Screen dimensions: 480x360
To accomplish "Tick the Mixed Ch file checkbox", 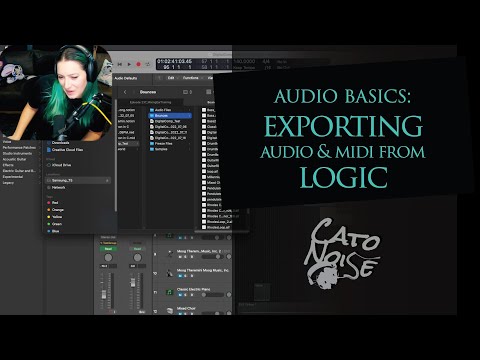I will pos(204,183).
